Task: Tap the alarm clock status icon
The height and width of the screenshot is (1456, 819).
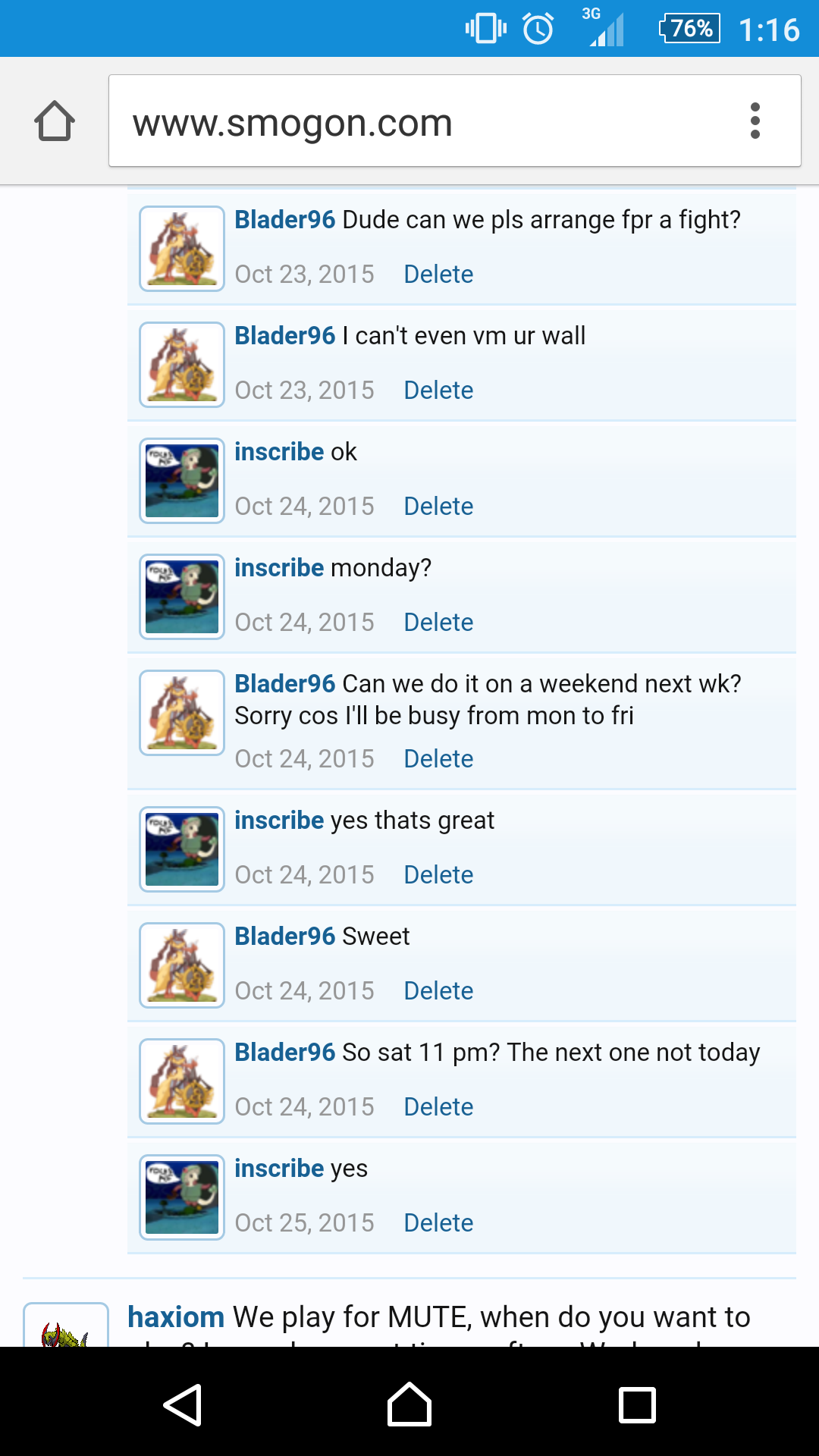Action: pyautogui.click(x=538, y=30)
